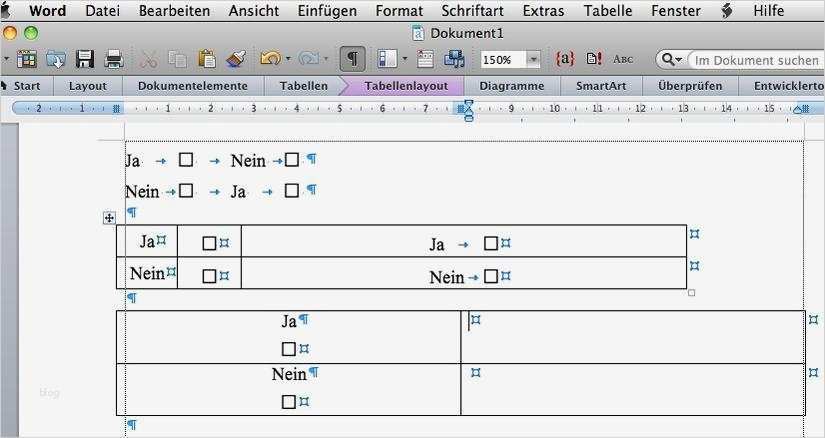The height and width of the screenshot is (438, 825).
Task: Check the box after first-line 'Ja'
Action: (186, 160)
